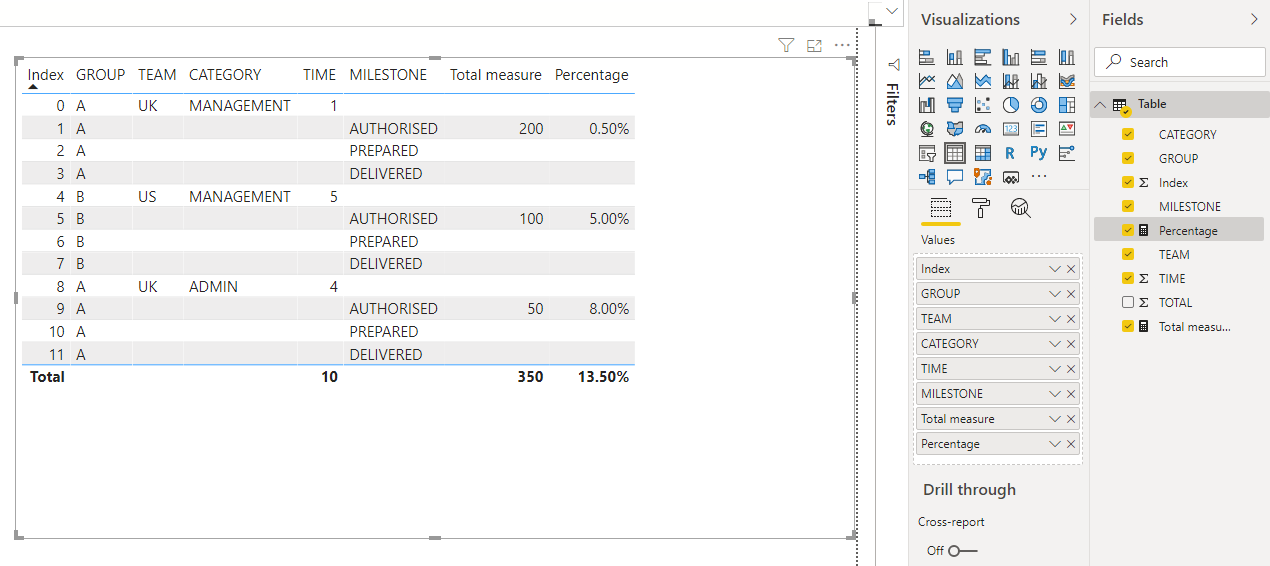Select the Gauge visual
The height and width of the screenshot is (566, 1270).
(x=982, y=129)
